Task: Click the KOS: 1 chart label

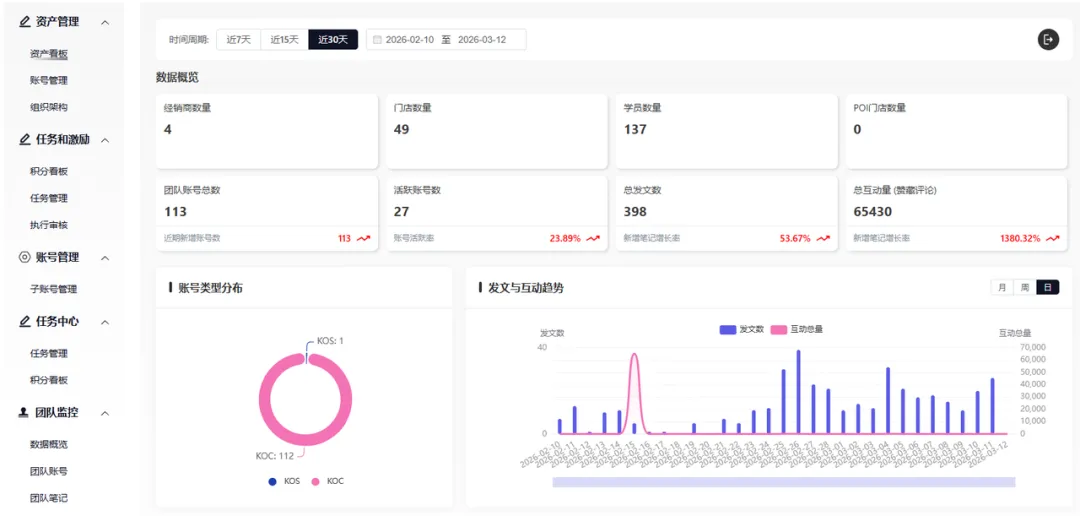Action: [330, 341]
